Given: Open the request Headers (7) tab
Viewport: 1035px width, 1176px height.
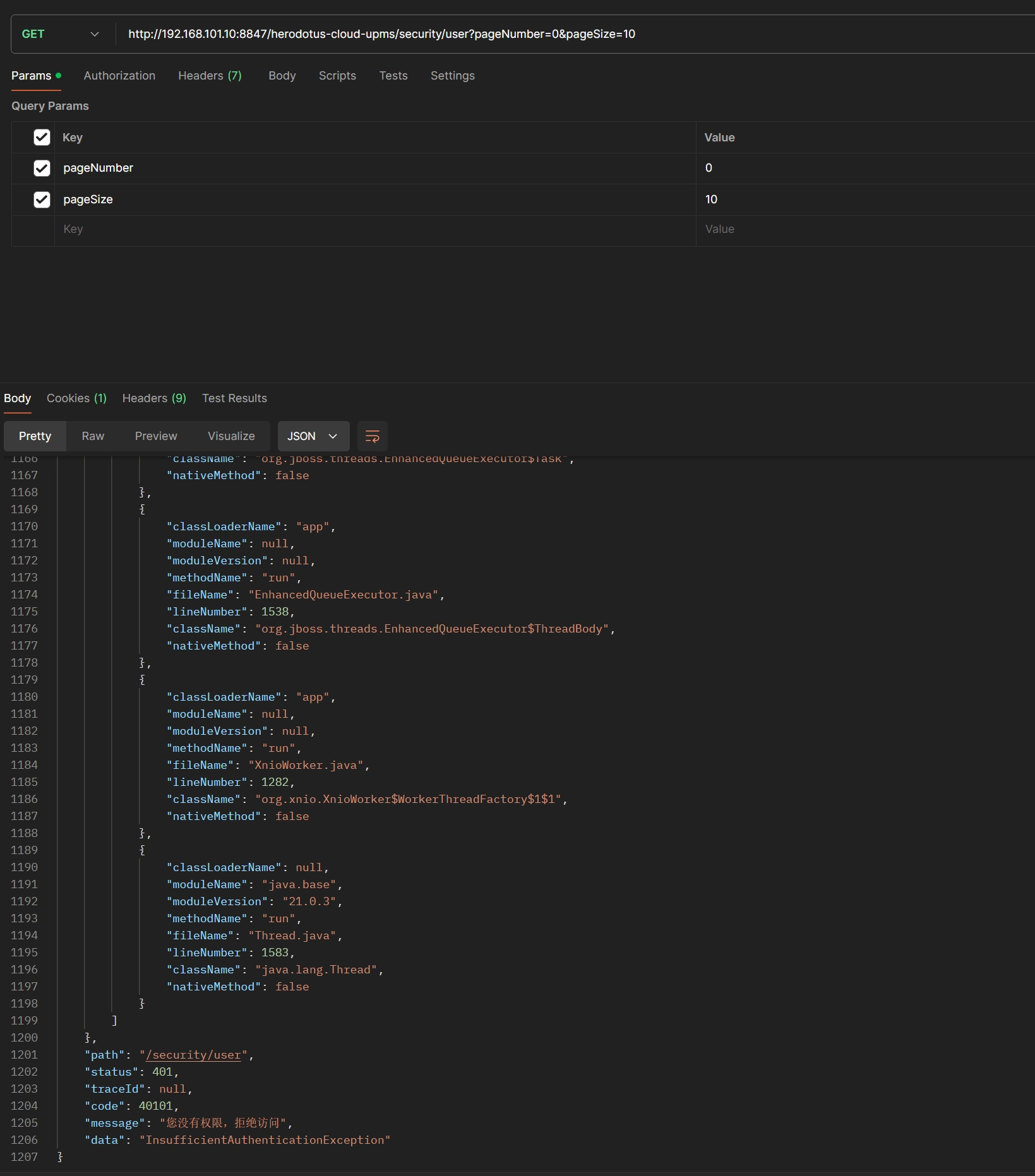Looking at the screenshot, I should pyautogui.click(x=210, y=76).
